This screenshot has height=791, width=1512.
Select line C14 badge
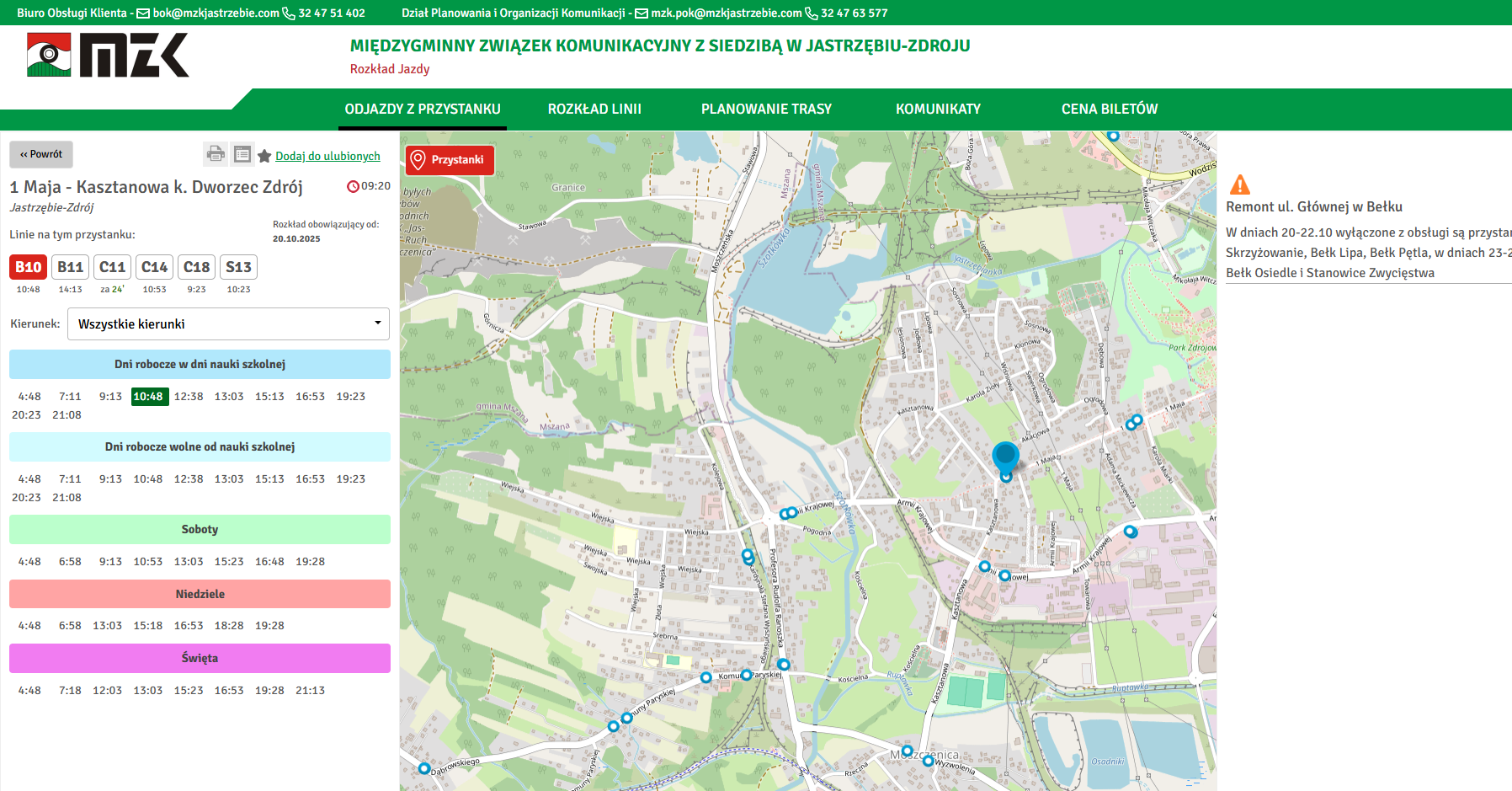[x=154, y=267]
